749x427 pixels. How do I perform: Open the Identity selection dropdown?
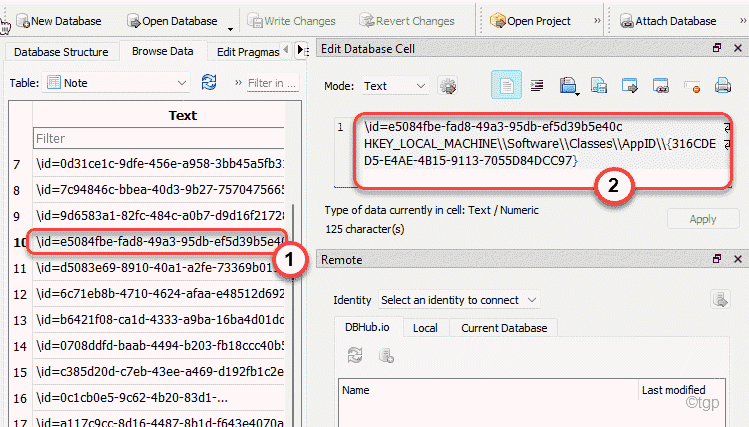[x=459, y=300]
